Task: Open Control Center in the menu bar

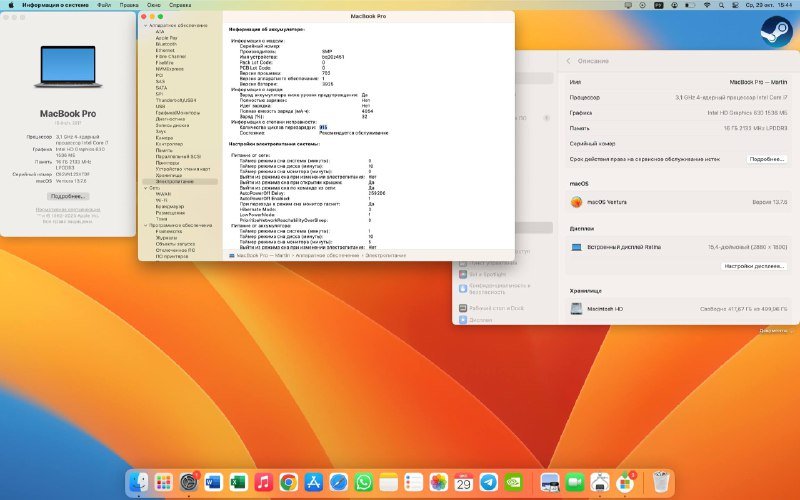Action: pyautogui.click(x=735, y=5)
